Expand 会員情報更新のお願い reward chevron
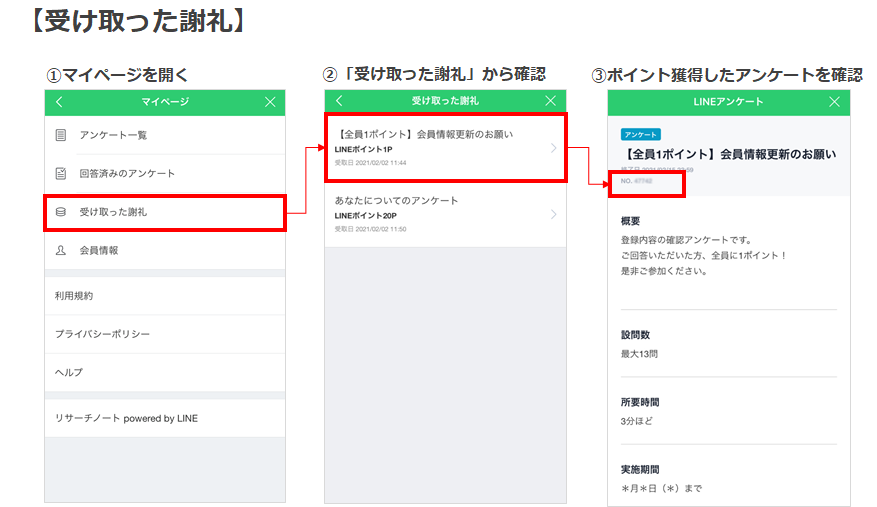This screenshot has width=877, height=507. pyautogui.click(x=553, y=148)
